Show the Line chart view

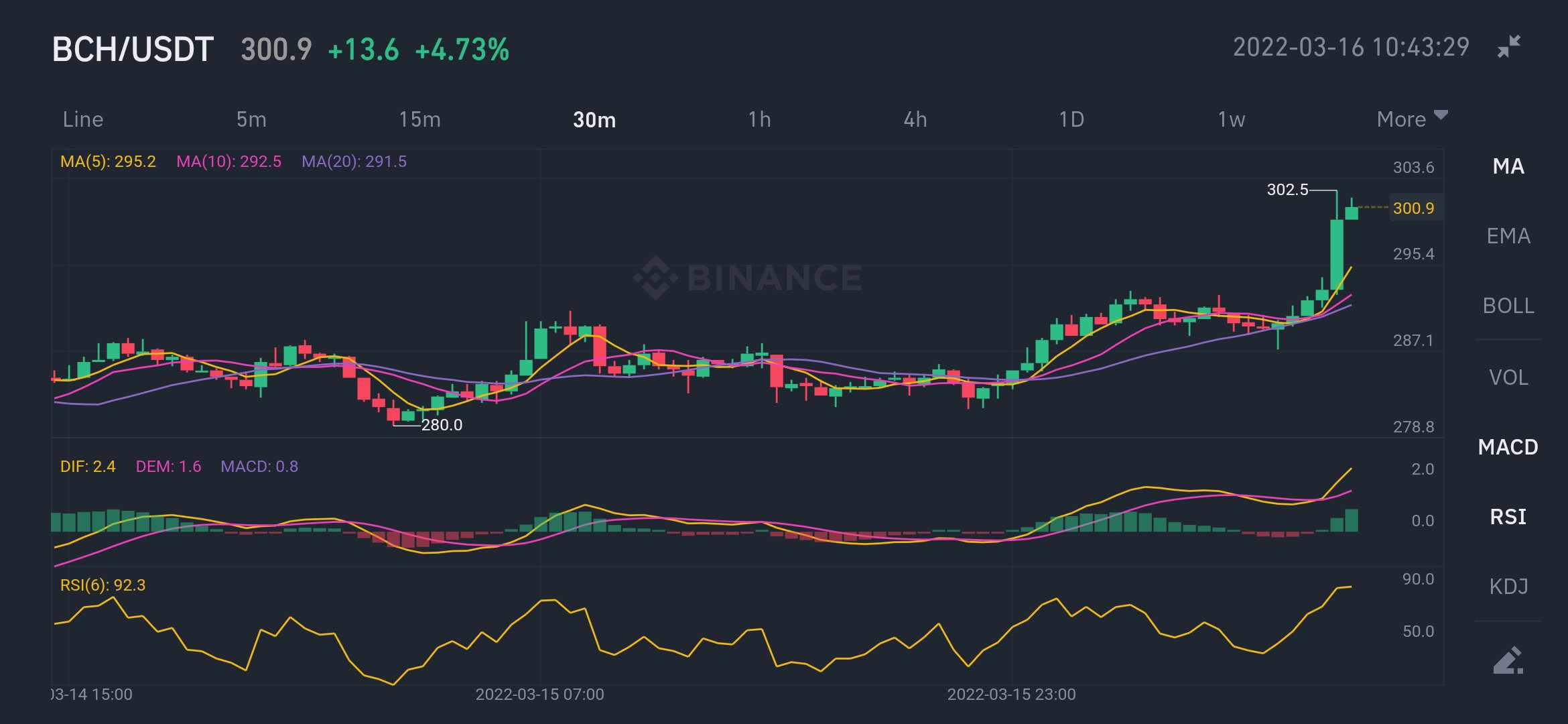83,119
